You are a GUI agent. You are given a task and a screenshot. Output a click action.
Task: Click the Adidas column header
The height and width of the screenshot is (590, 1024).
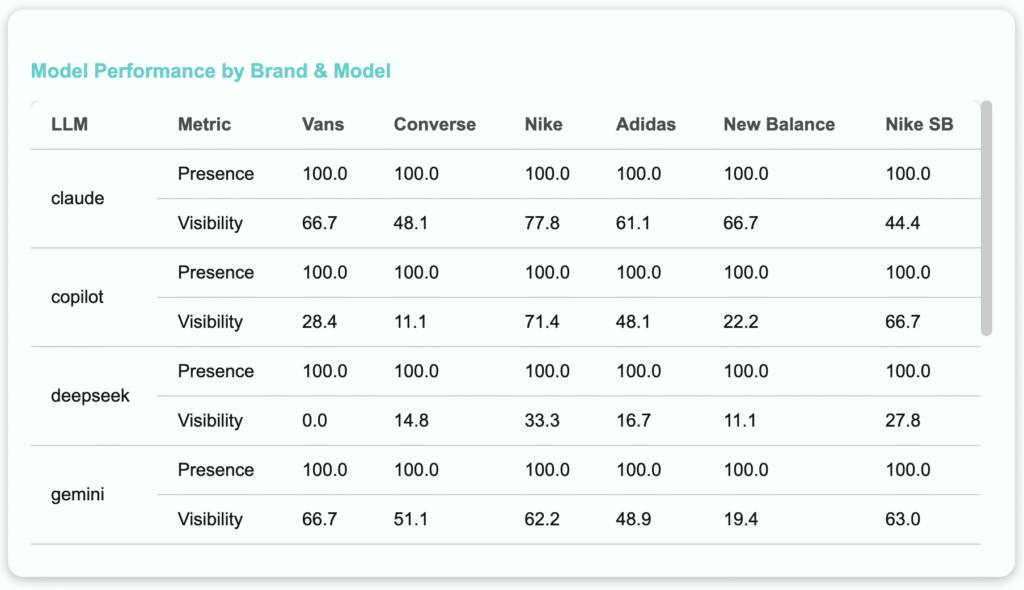tap(646, 125)
